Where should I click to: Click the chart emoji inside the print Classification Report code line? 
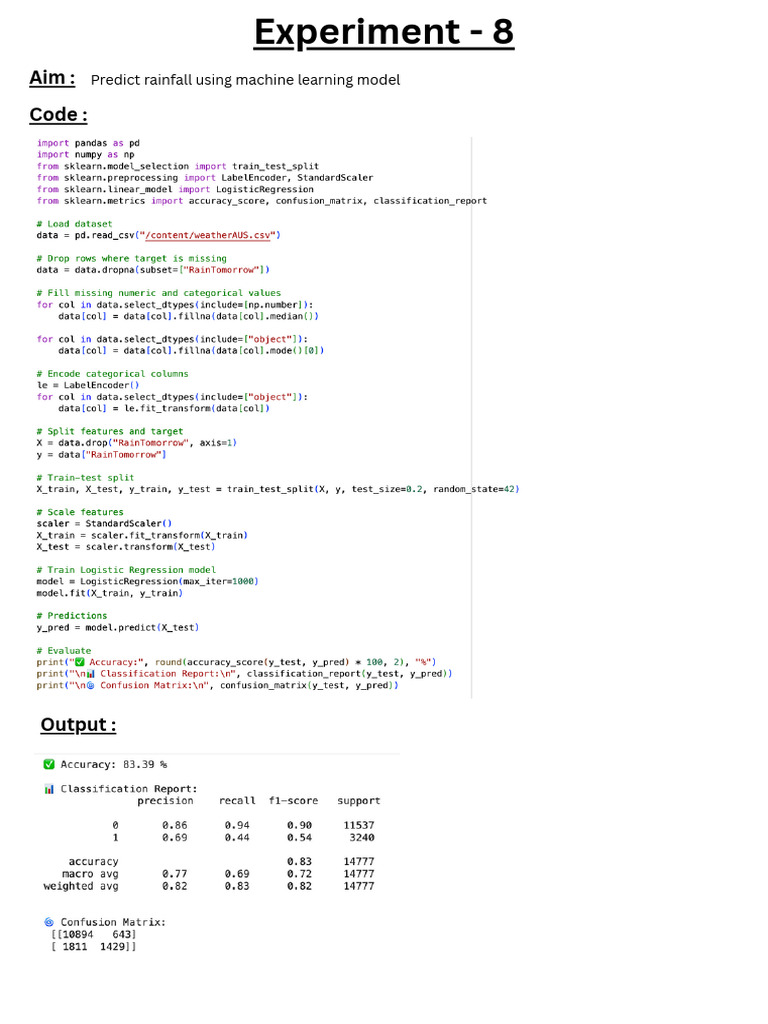point(90,674)
